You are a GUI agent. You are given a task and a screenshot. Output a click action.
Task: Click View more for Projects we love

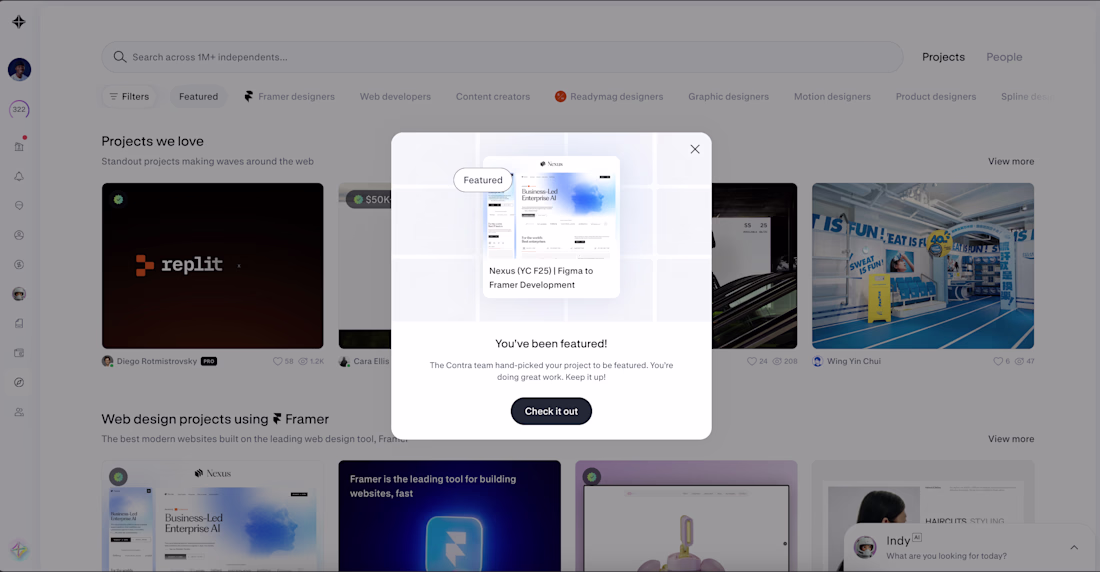[x=1011, y=161]
